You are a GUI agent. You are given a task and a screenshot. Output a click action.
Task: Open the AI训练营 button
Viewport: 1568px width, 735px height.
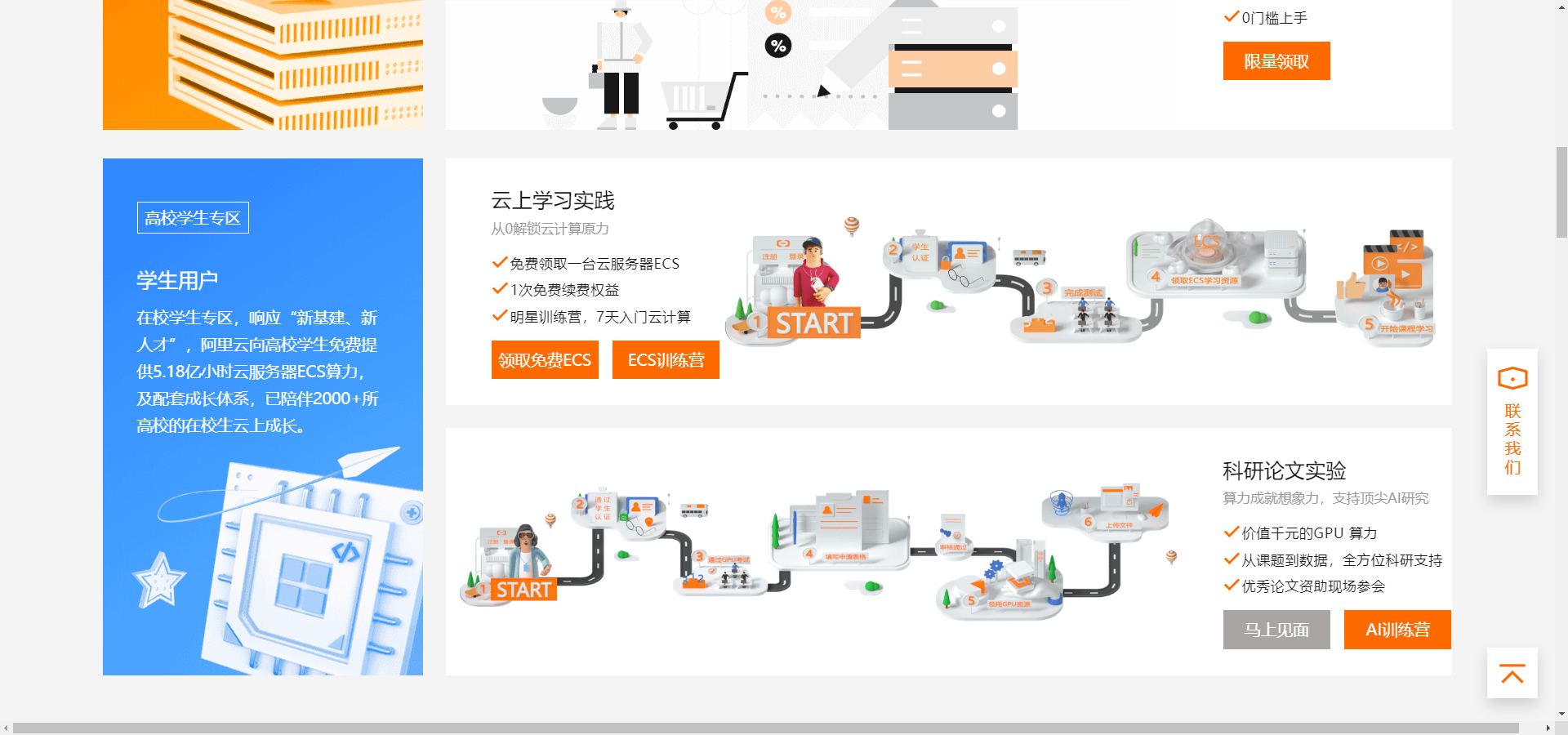pyautogui.click(x=1397, y=630)
